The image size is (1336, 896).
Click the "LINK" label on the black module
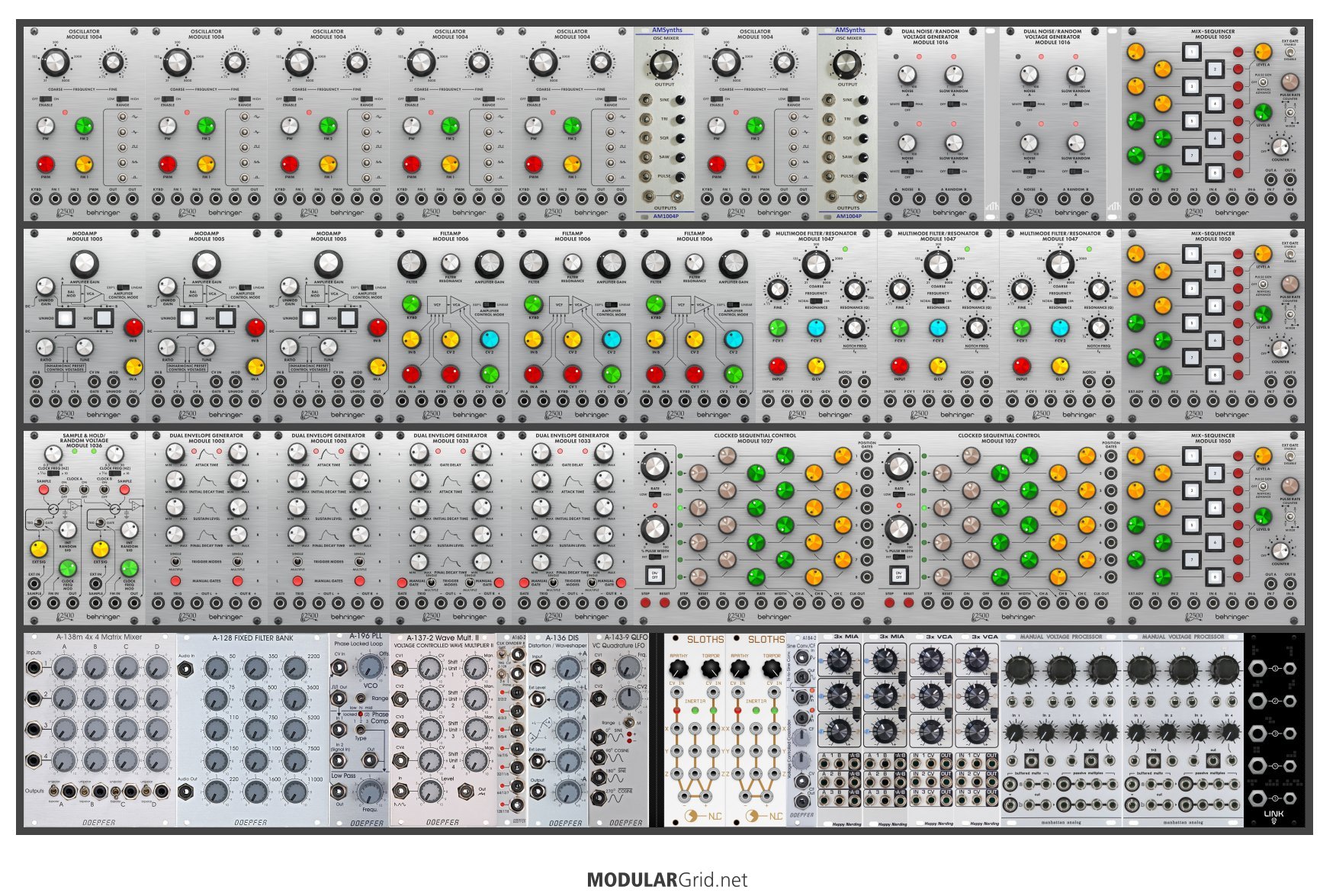coord(1273,814)
